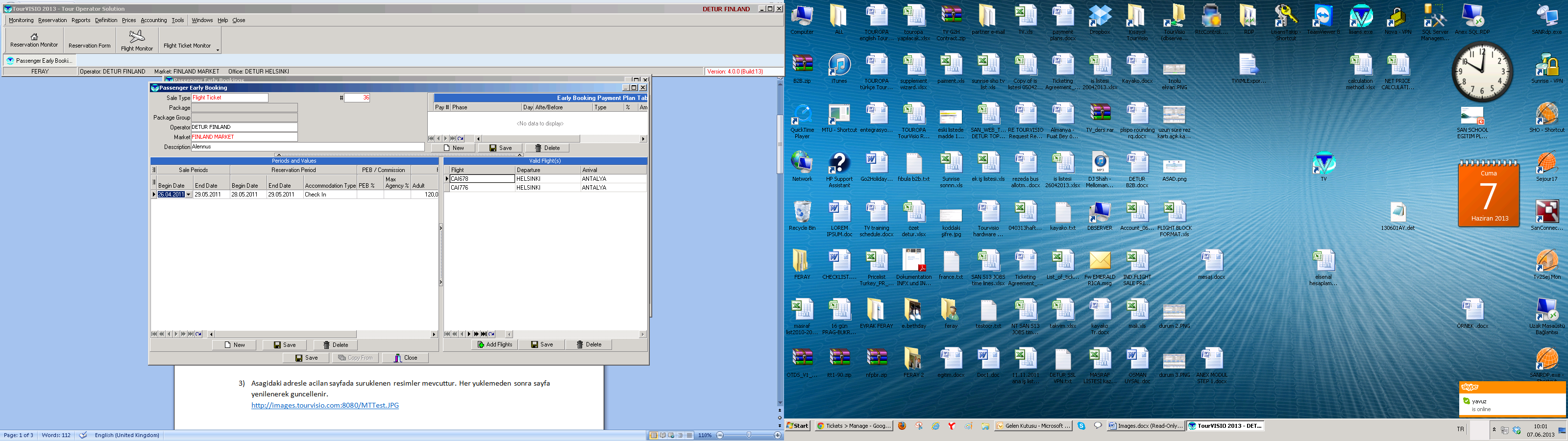Screen dimensions: 1568x441
Task: Open the Flight Monitor toolbar button
Action: coord(137,41)
